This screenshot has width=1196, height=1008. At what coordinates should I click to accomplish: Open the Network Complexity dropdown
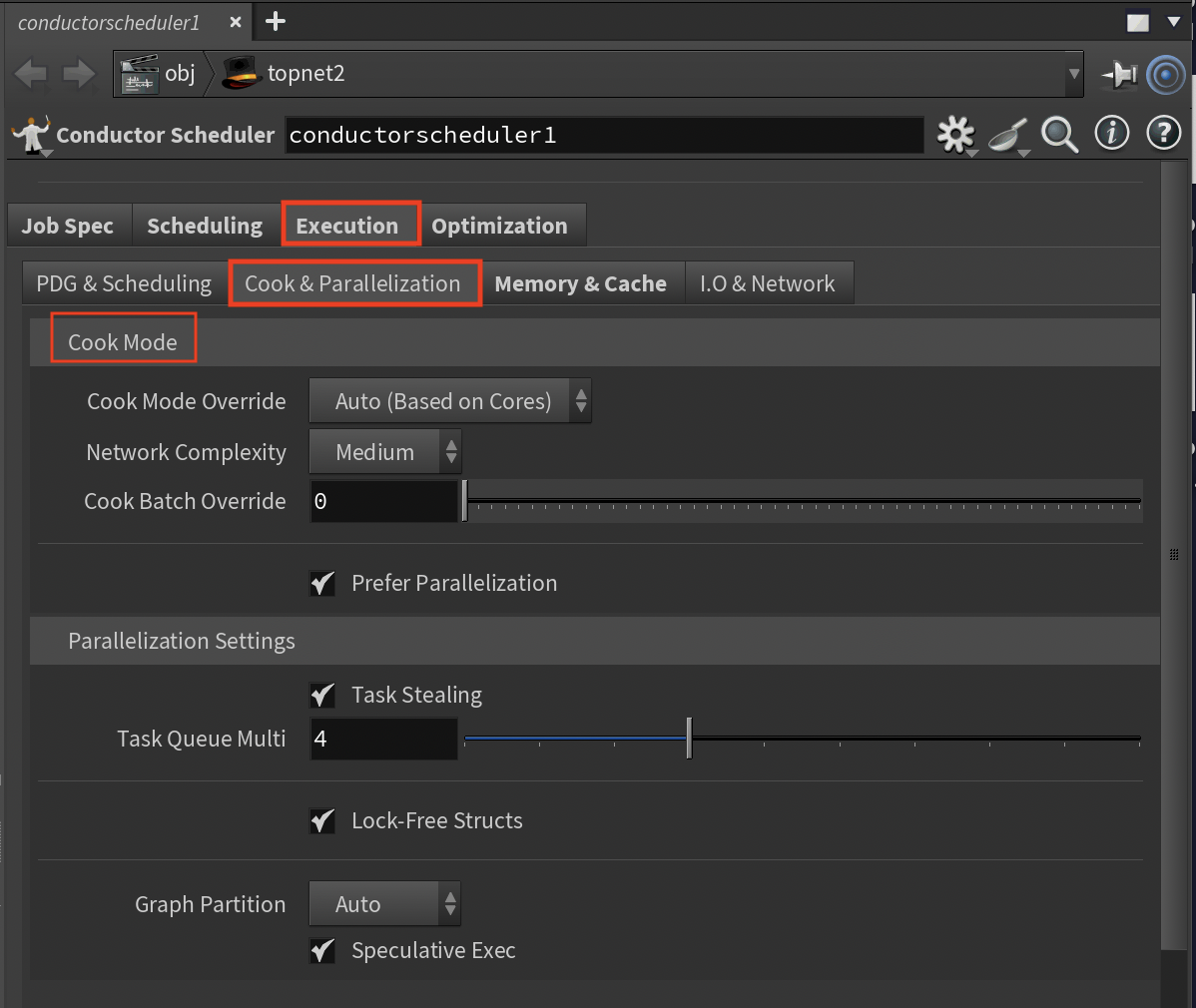click(385, 452)
